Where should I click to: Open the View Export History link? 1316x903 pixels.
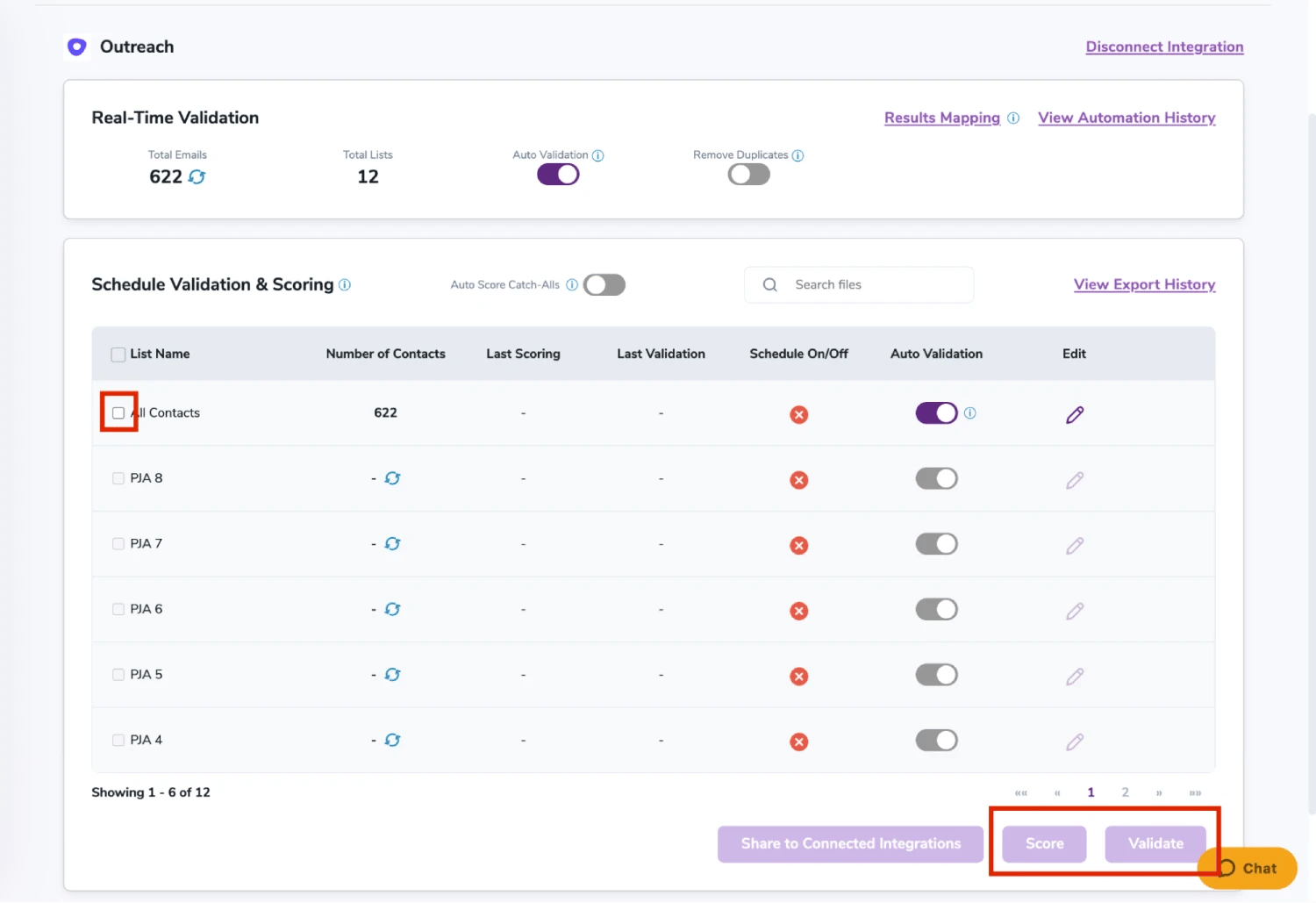(x=1144, y=284)
